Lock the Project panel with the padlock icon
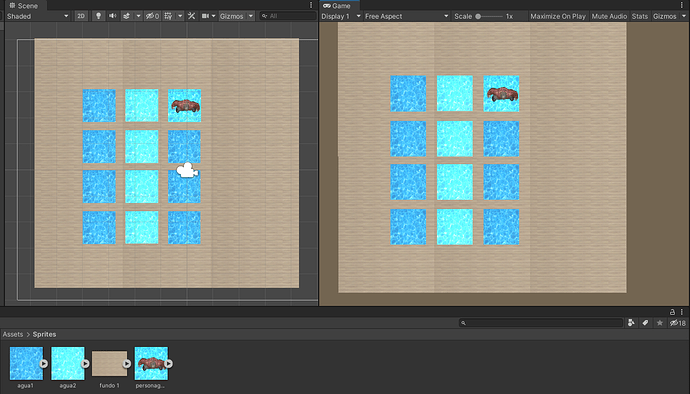This screenshot has width=690, height=394. (x=672, y=312)
